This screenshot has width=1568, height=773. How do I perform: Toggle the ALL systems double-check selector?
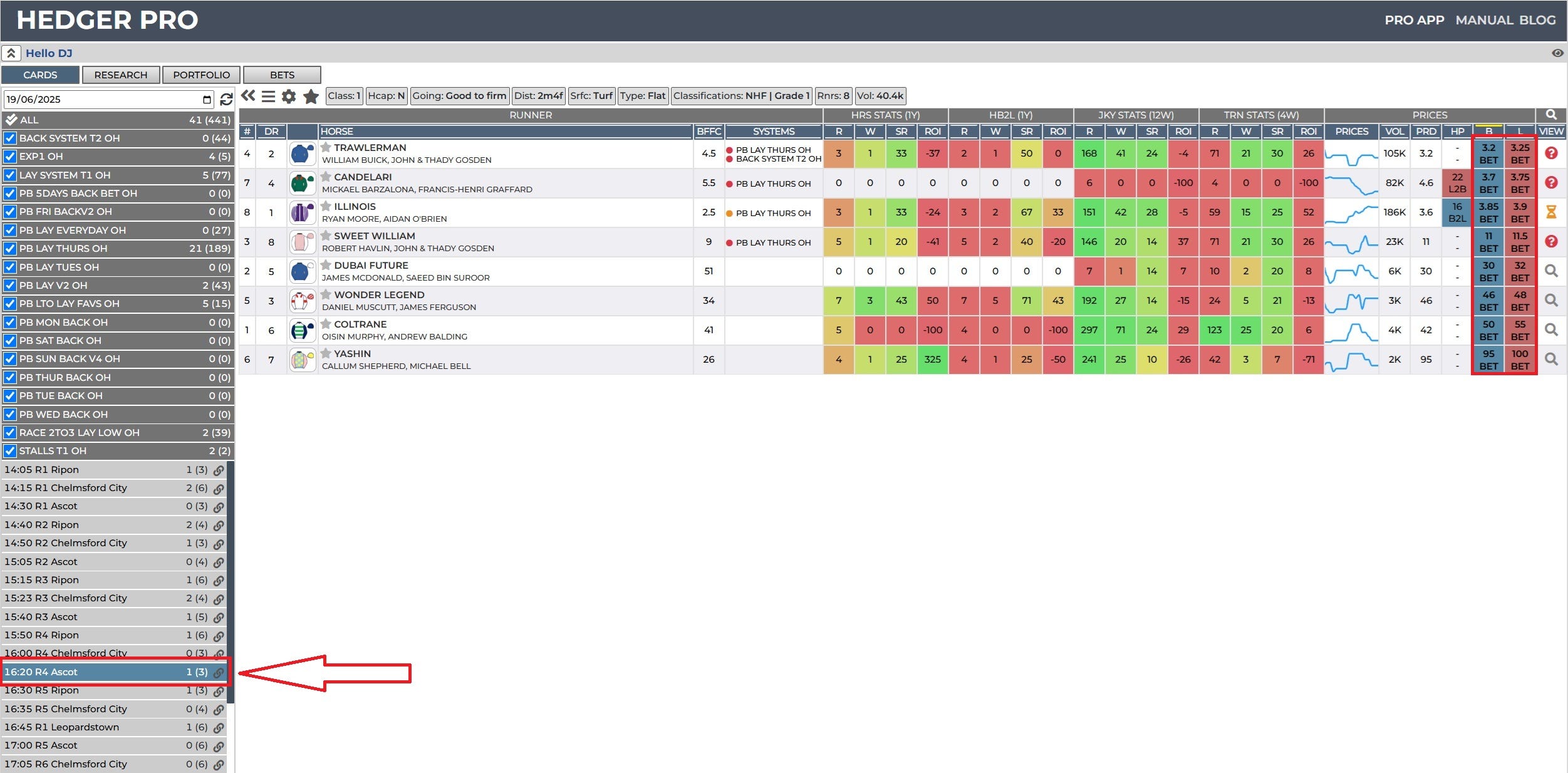pos(11,120)
